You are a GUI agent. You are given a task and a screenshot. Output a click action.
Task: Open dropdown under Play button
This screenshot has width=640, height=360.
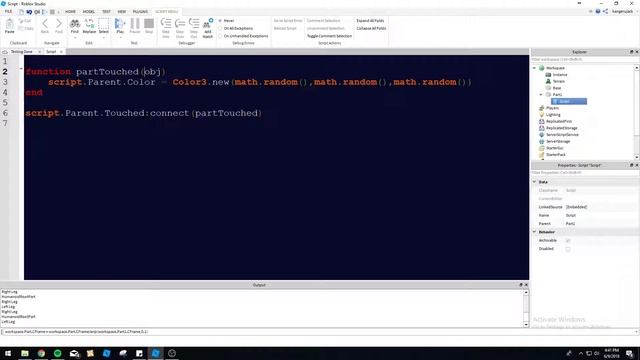[120, 38]
